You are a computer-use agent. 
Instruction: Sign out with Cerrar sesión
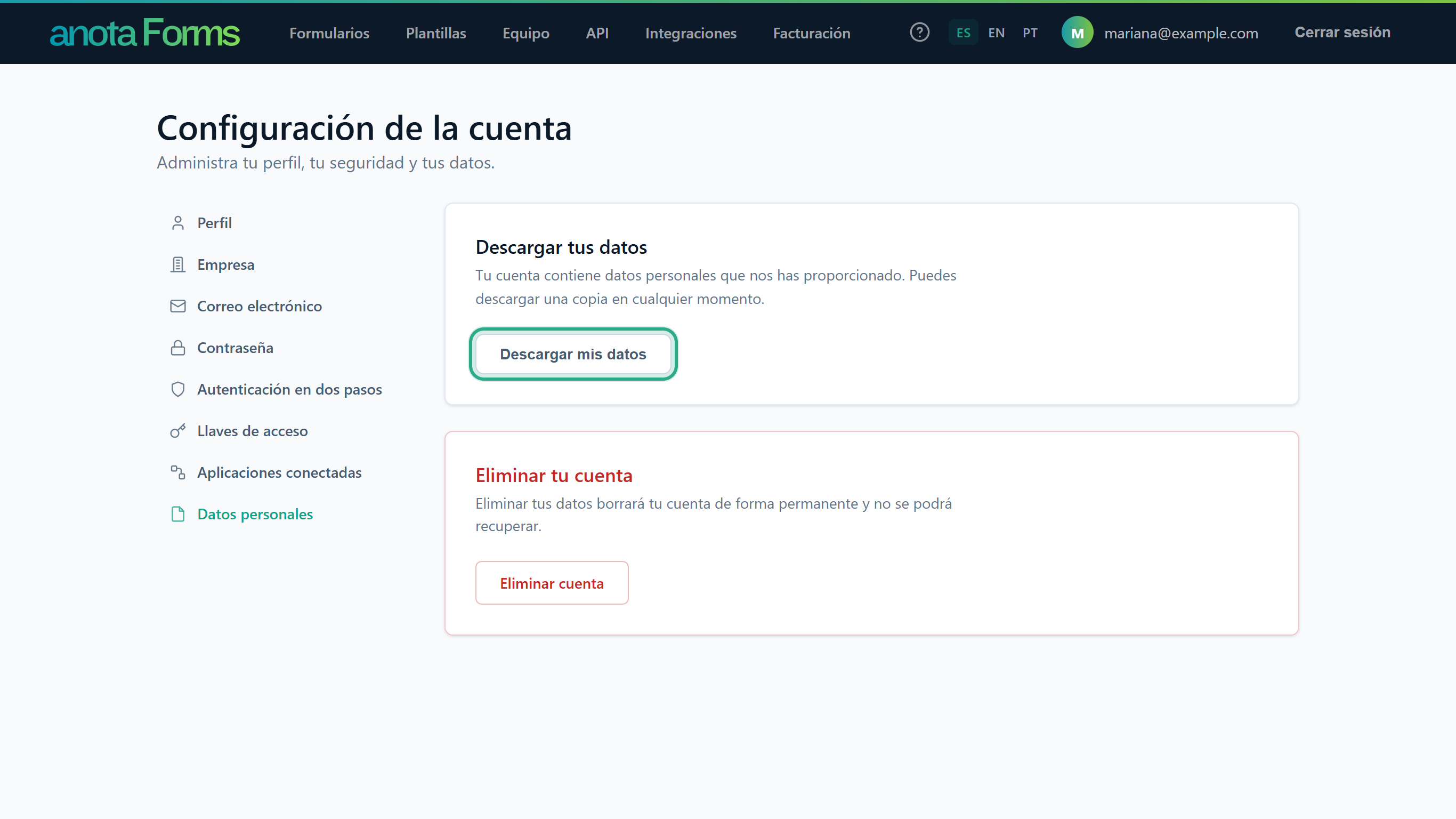click(1342, 32)
